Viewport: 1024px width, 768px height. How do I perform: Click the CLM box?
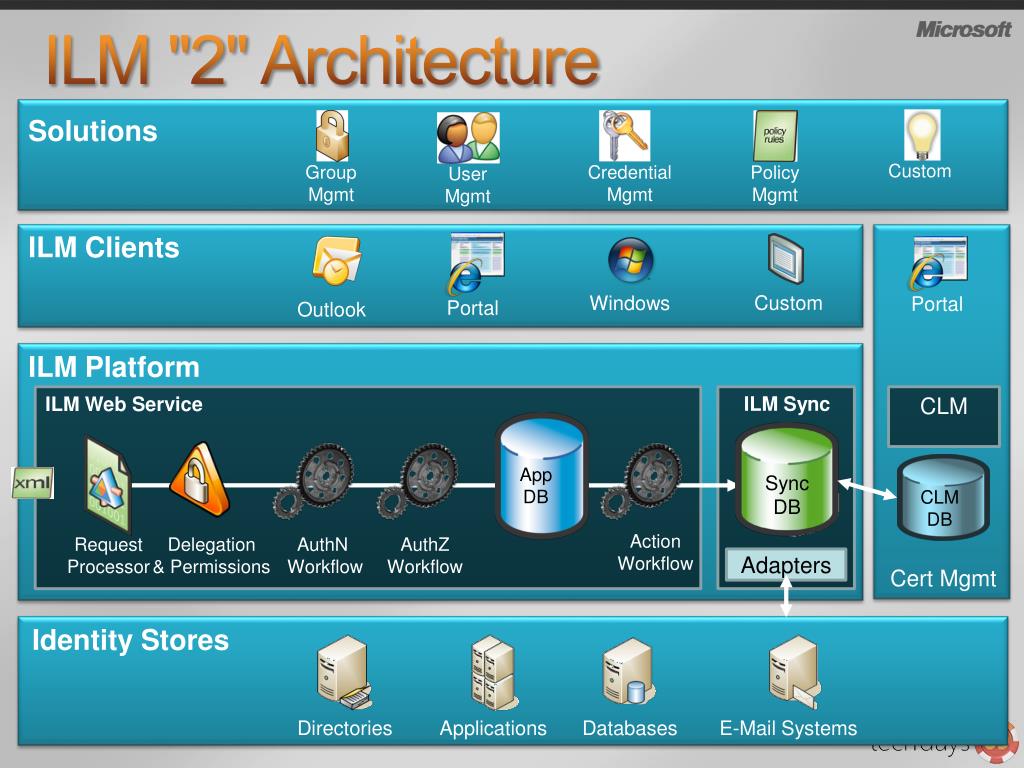944,416
